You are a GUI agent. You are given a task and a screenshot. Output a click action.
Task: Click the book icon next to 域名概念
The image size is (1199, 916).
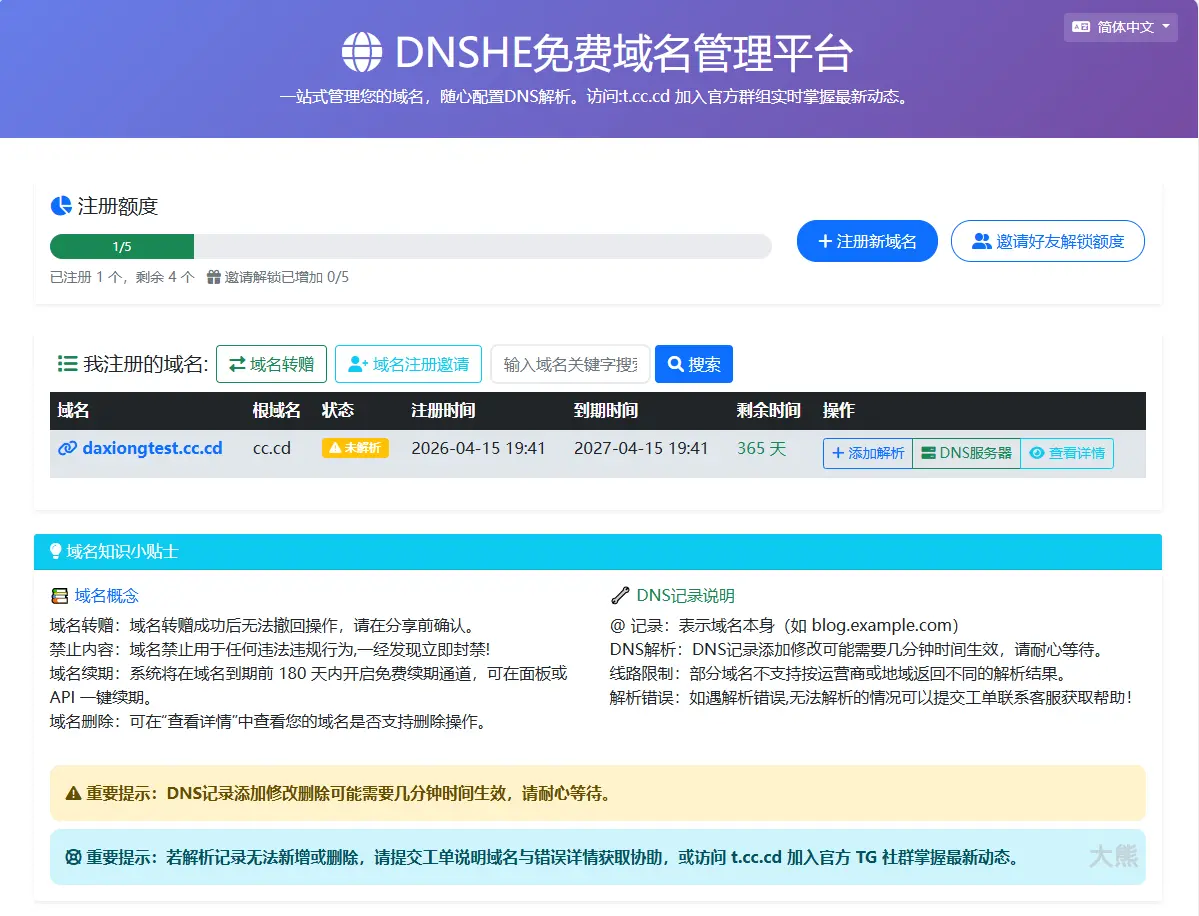(x=60, y=596)
